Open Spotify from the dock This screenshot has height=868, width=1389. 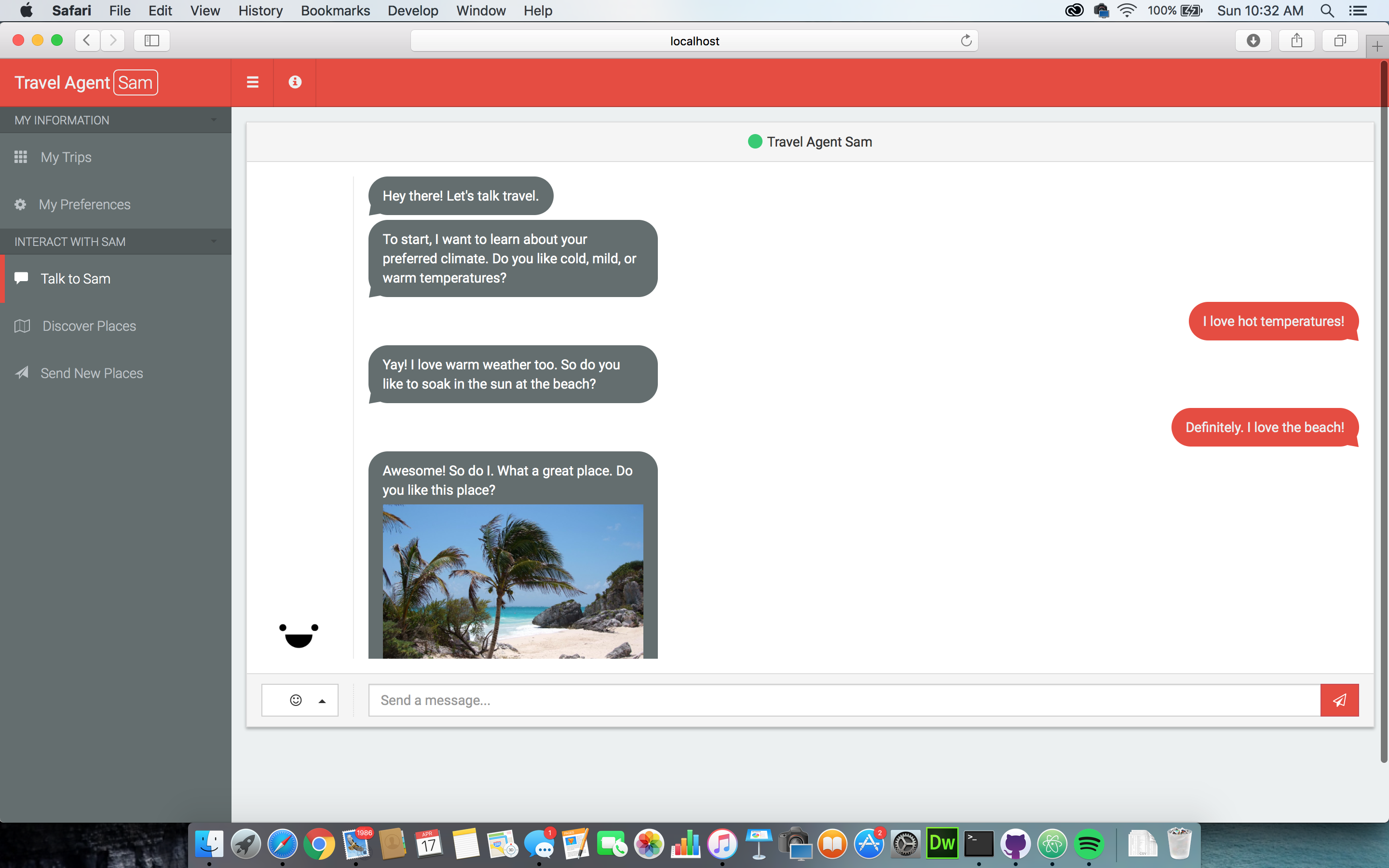tap(1089, 844)
